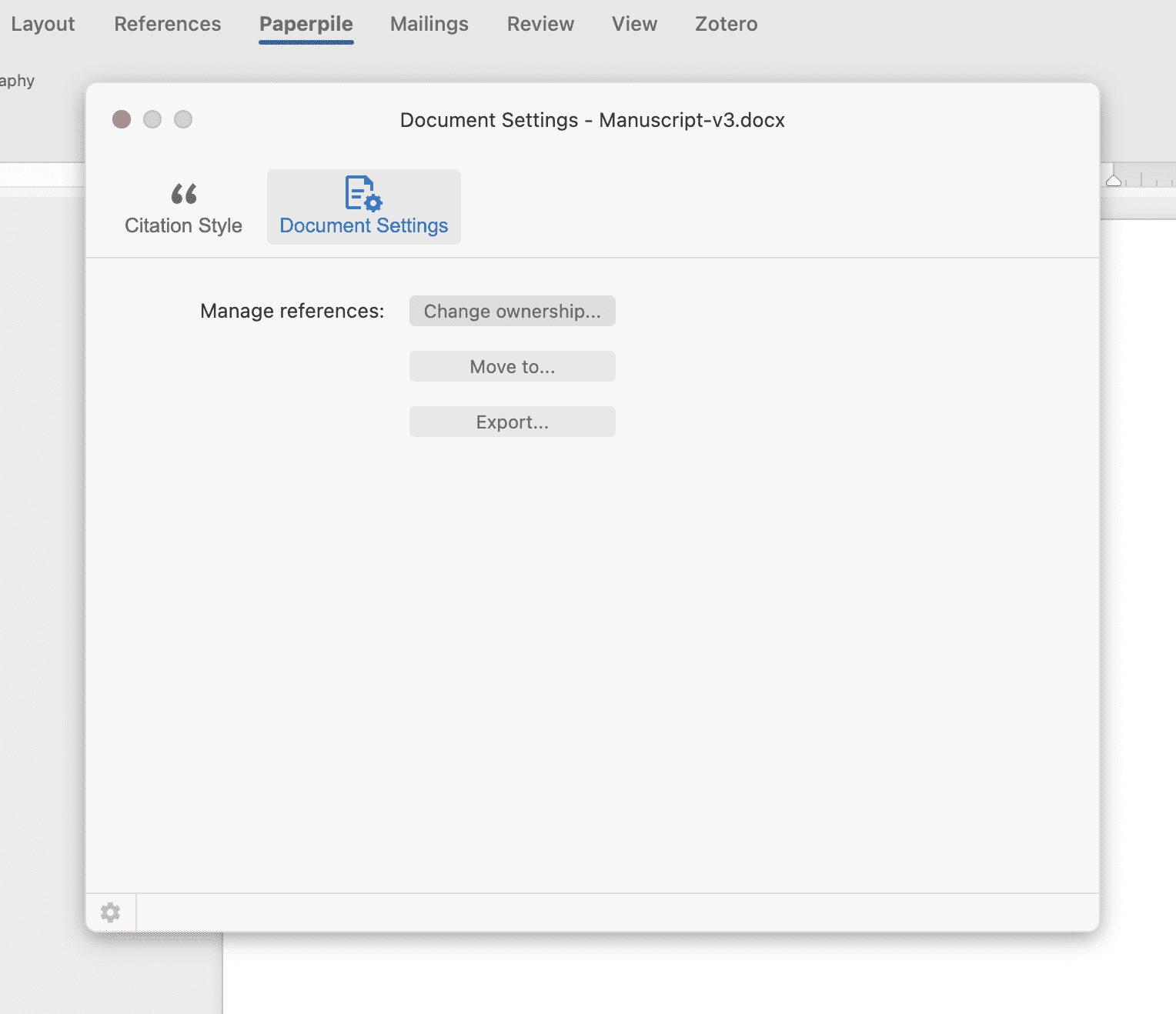The width and height of the screenshot is (1176, 1014).
Task: Open the References ribbon tab
Action: point(168,24)
